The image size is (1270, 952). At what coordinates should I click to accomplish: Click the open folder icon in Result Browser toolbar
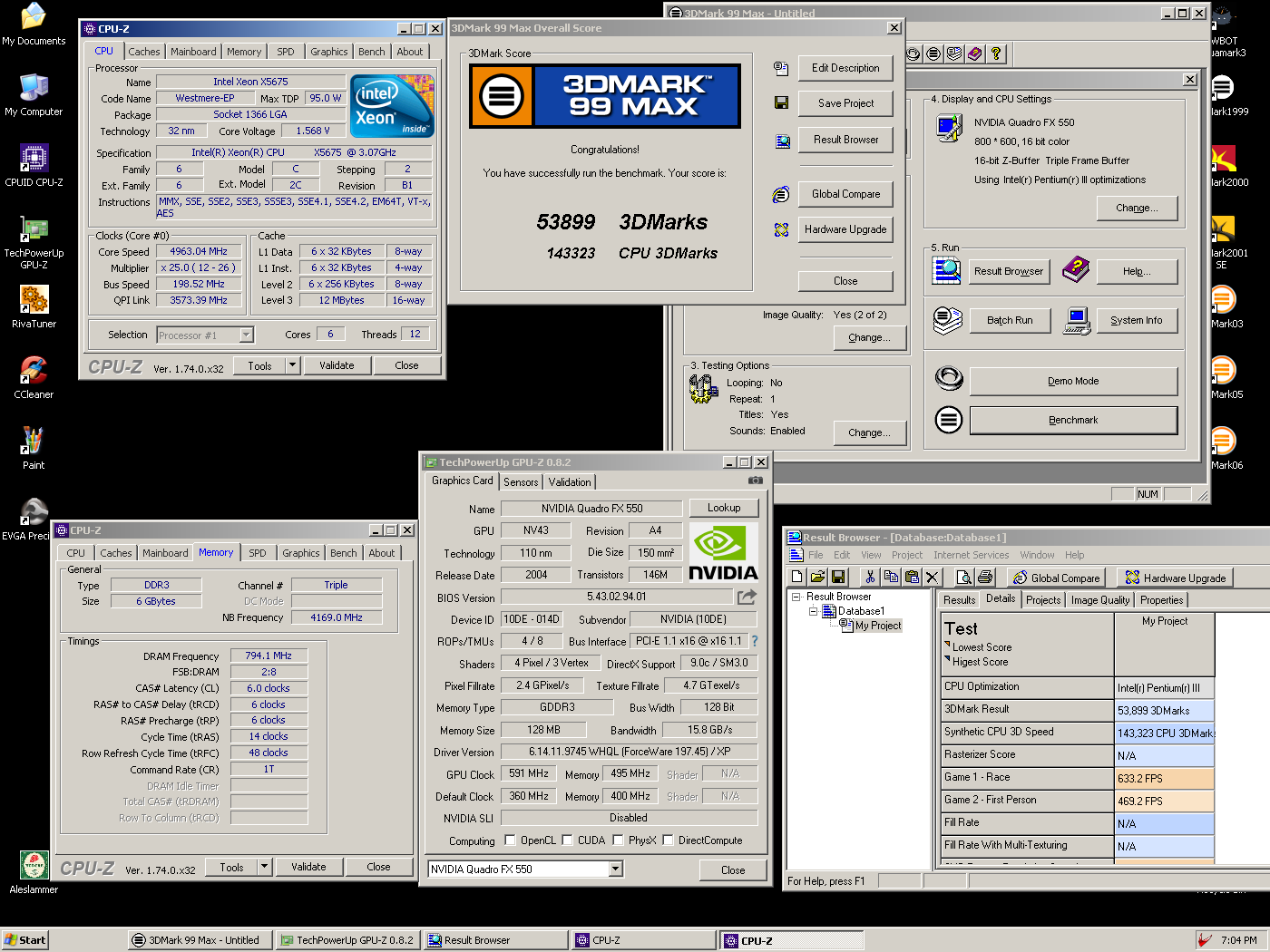click(x=817, y=578)
